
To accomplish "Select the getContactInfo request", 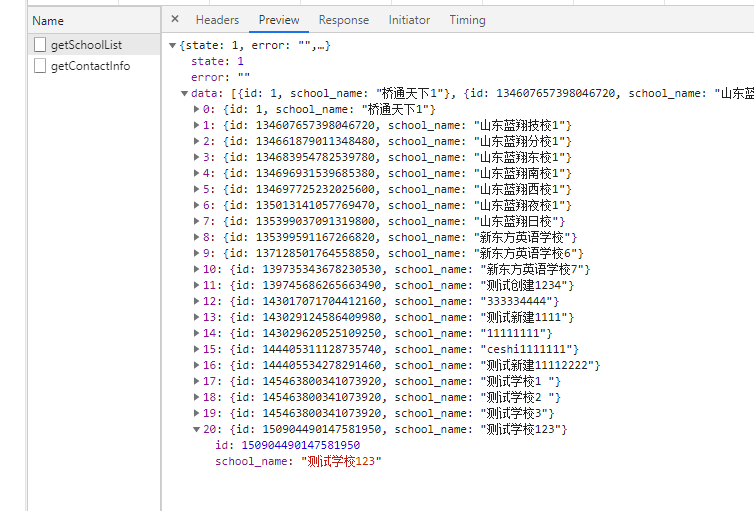I will [94, 66].
